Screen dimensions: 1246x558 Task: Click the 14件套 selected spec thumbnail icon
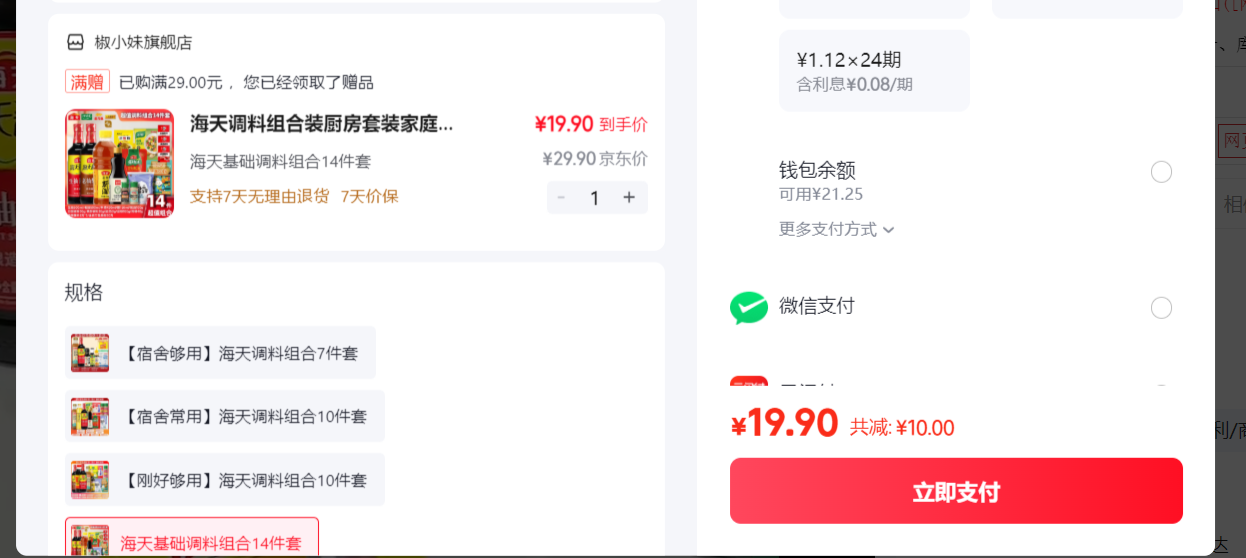(90, 541)
